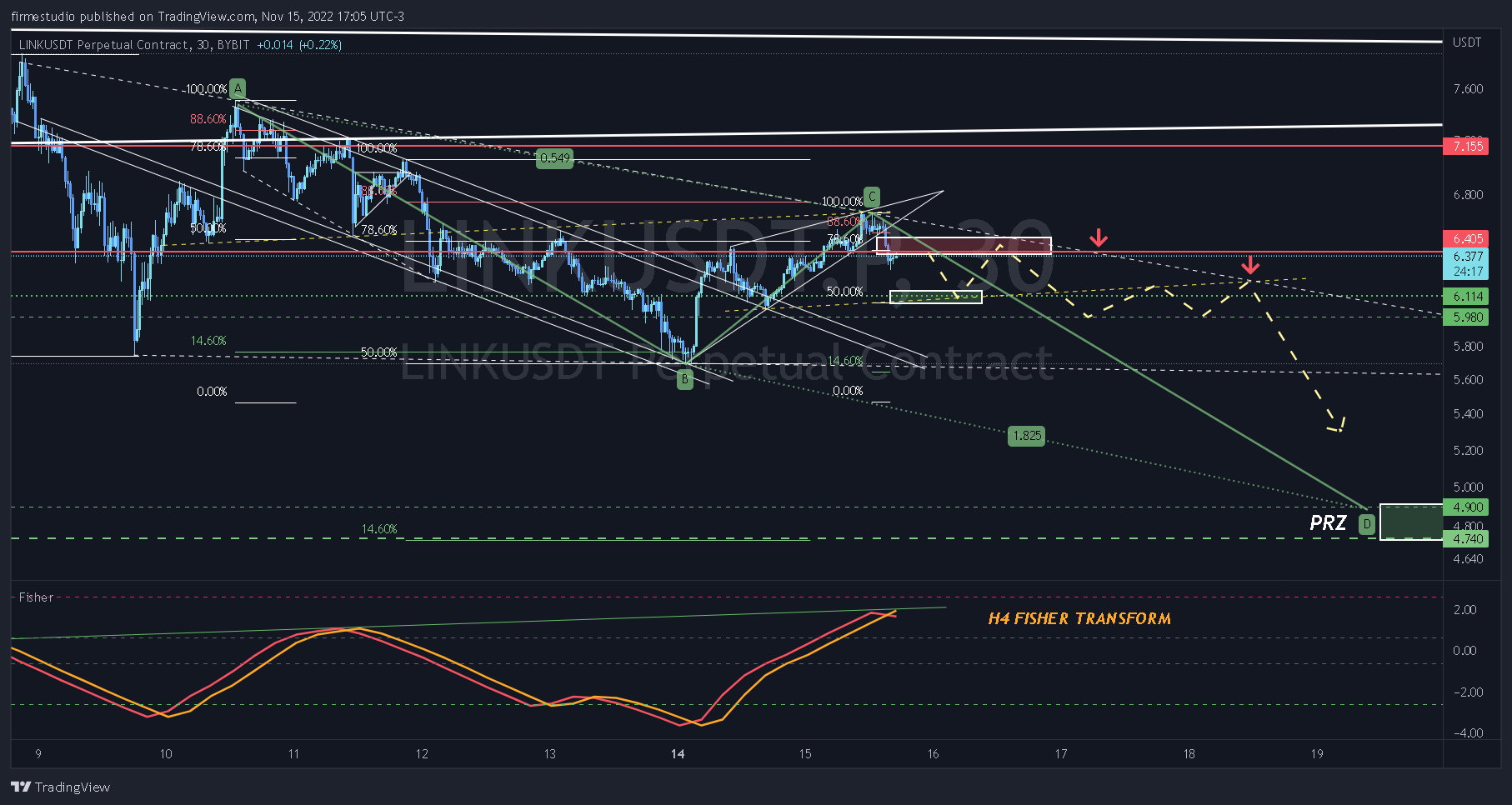Click the 5.600 price axis value
This screenshot has width=1512, height=805.
(x=1468, y=380)
